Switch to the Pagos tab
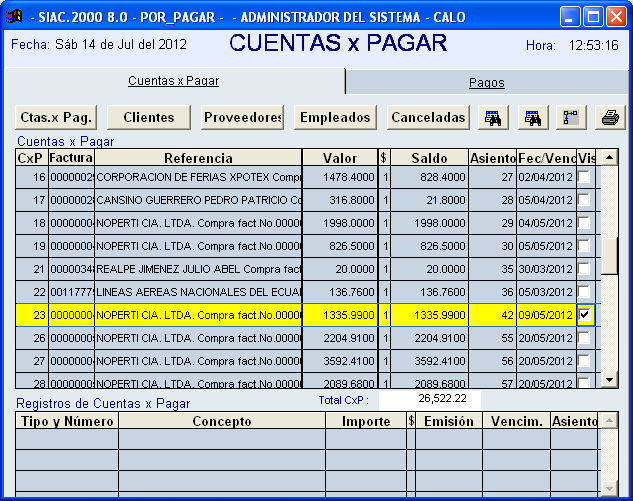The width and height of the screenshot is (633, 501). [x=486, y=83]
